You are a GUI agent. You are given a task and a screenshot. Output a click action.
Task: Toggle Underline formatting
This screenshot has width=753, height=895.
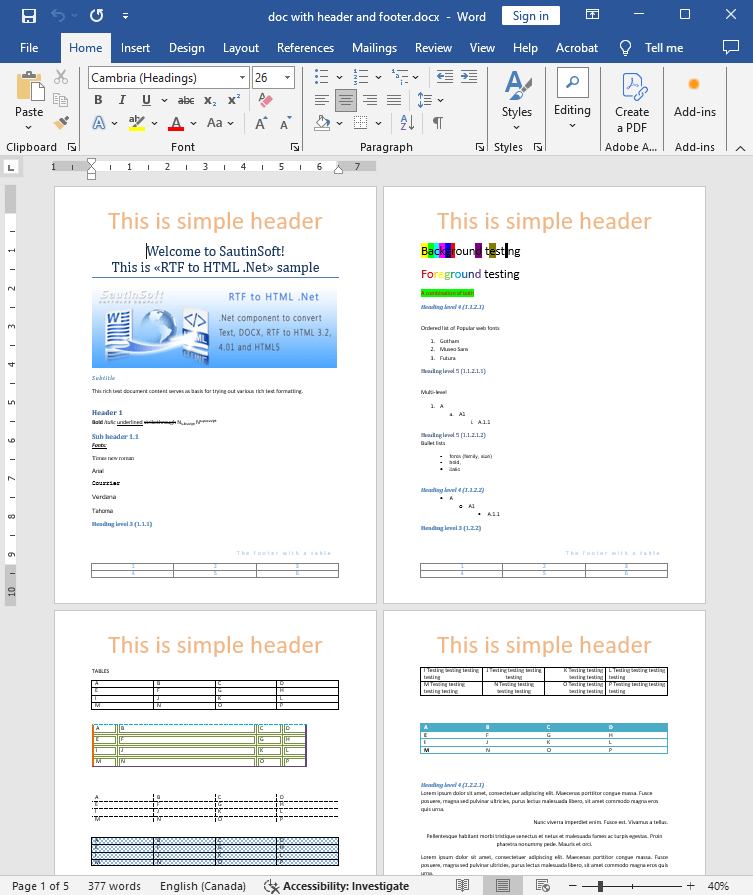pos(146,100)
